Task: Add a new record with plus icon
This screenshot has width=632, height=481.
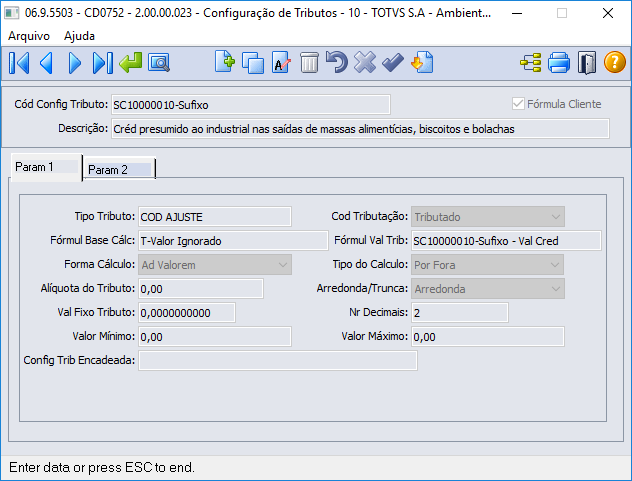Action: coord(225,62)
